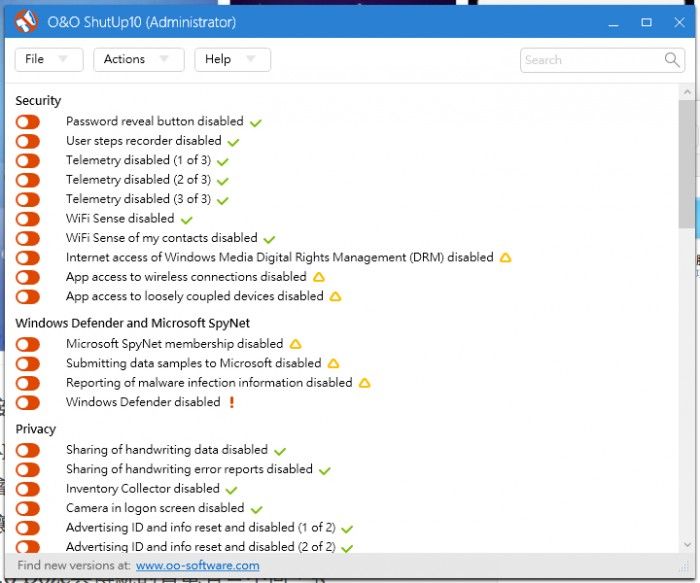This screenshot has width=700, height=583.
Task: Toggle Sharing of handwriting data disabled switch
Action: pos(28,450)
